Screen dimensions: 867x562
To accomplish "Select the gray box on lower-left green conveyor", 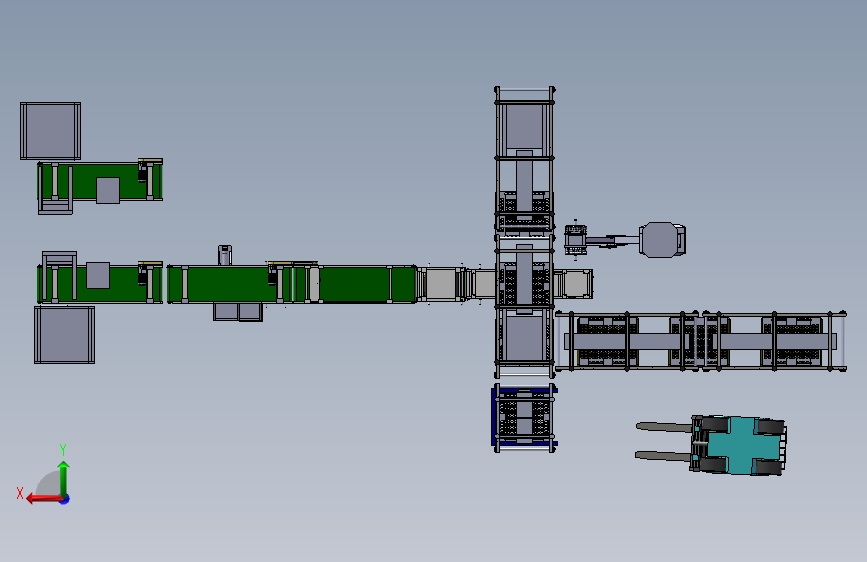I will [x=98, y=275].
